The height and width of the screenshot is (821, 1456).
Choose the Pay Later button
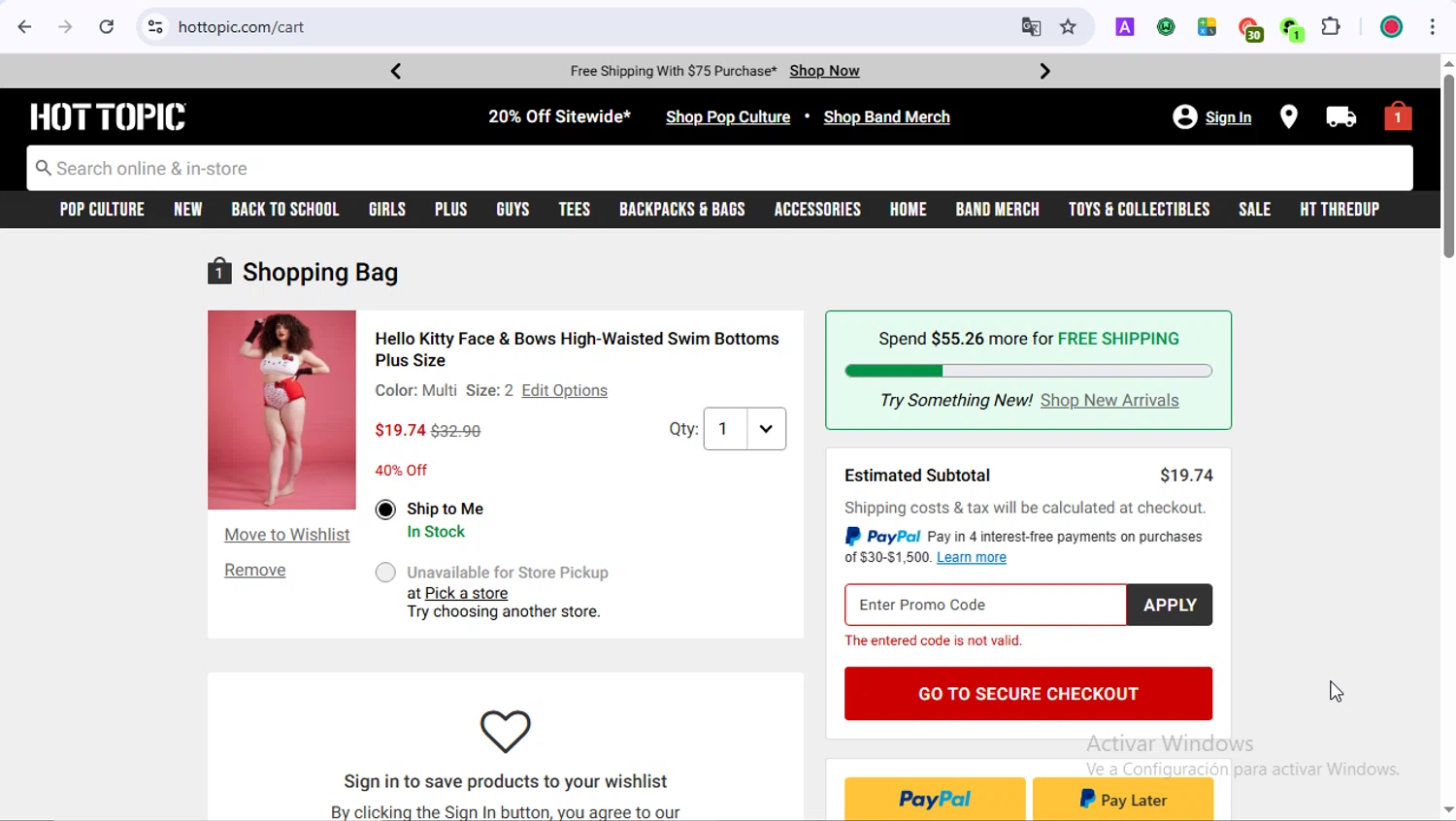pyautogui.click(x=1123, y=799)
